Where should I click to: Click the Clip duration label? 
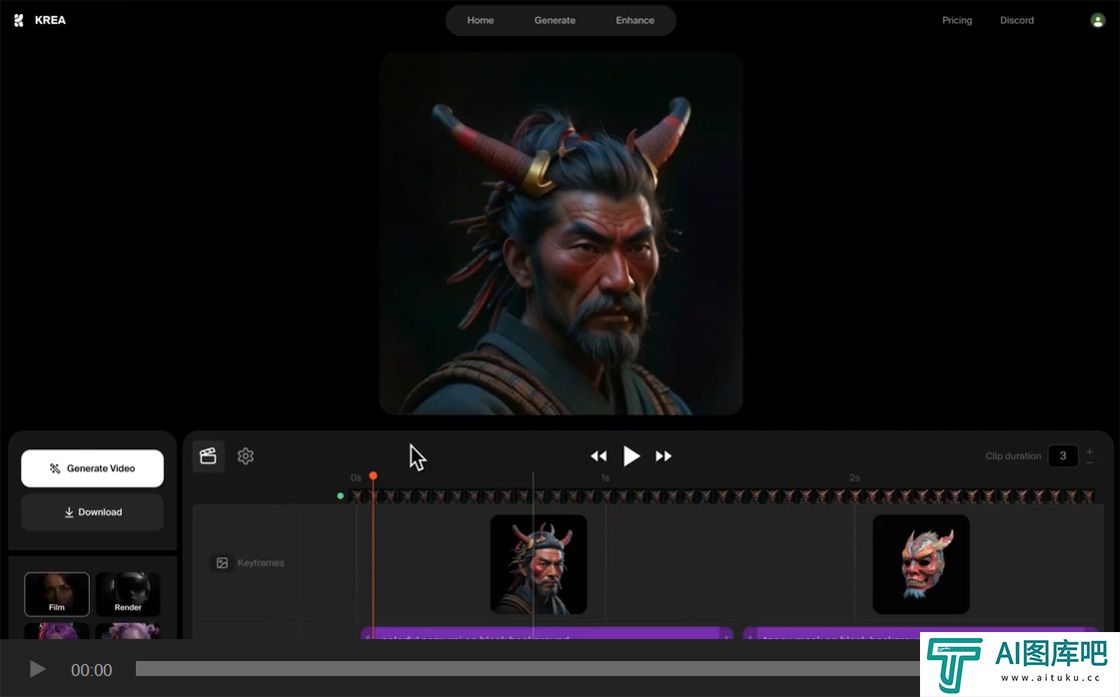pos(1013,456)
